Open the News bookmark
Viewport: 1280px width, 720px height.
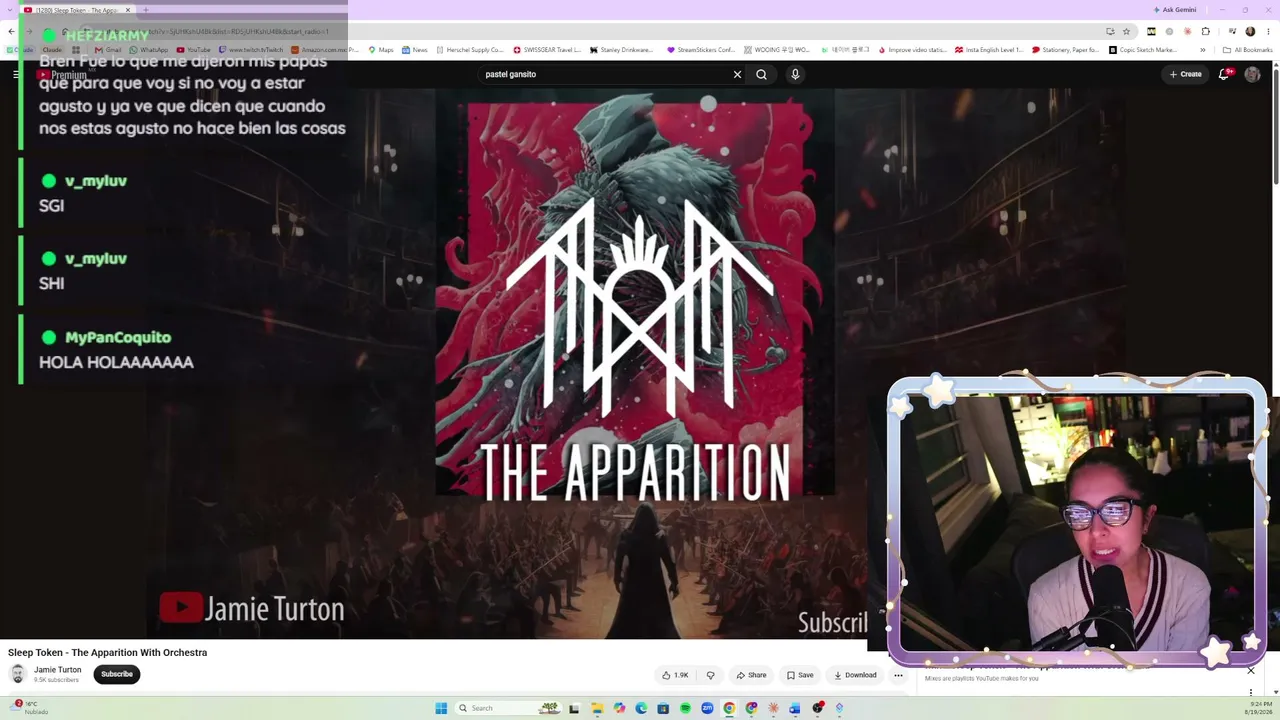point(414,50)
